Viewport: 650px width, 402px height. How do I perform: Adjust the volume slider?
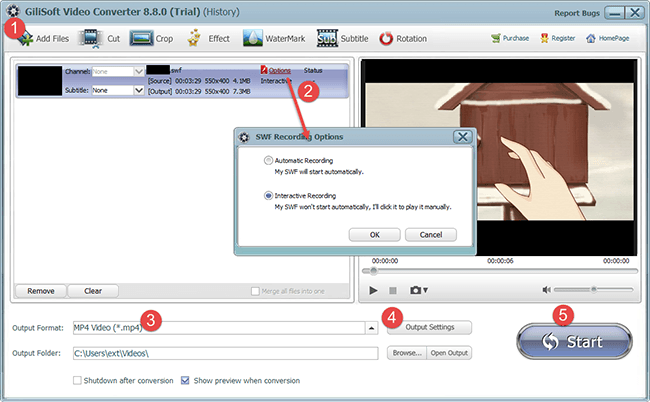coord(594,290)
